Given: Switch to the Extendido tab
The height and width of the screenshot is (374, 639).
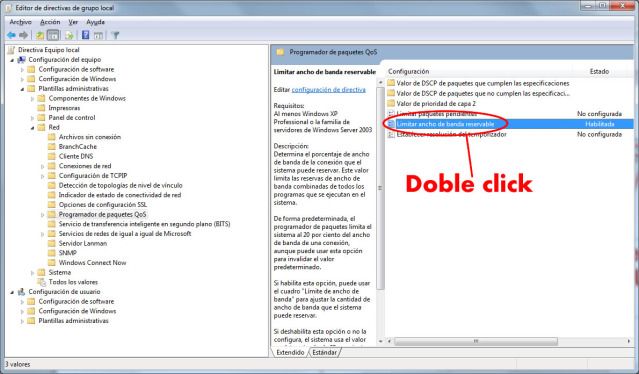Looking at the screenshot, I should 290,352.
